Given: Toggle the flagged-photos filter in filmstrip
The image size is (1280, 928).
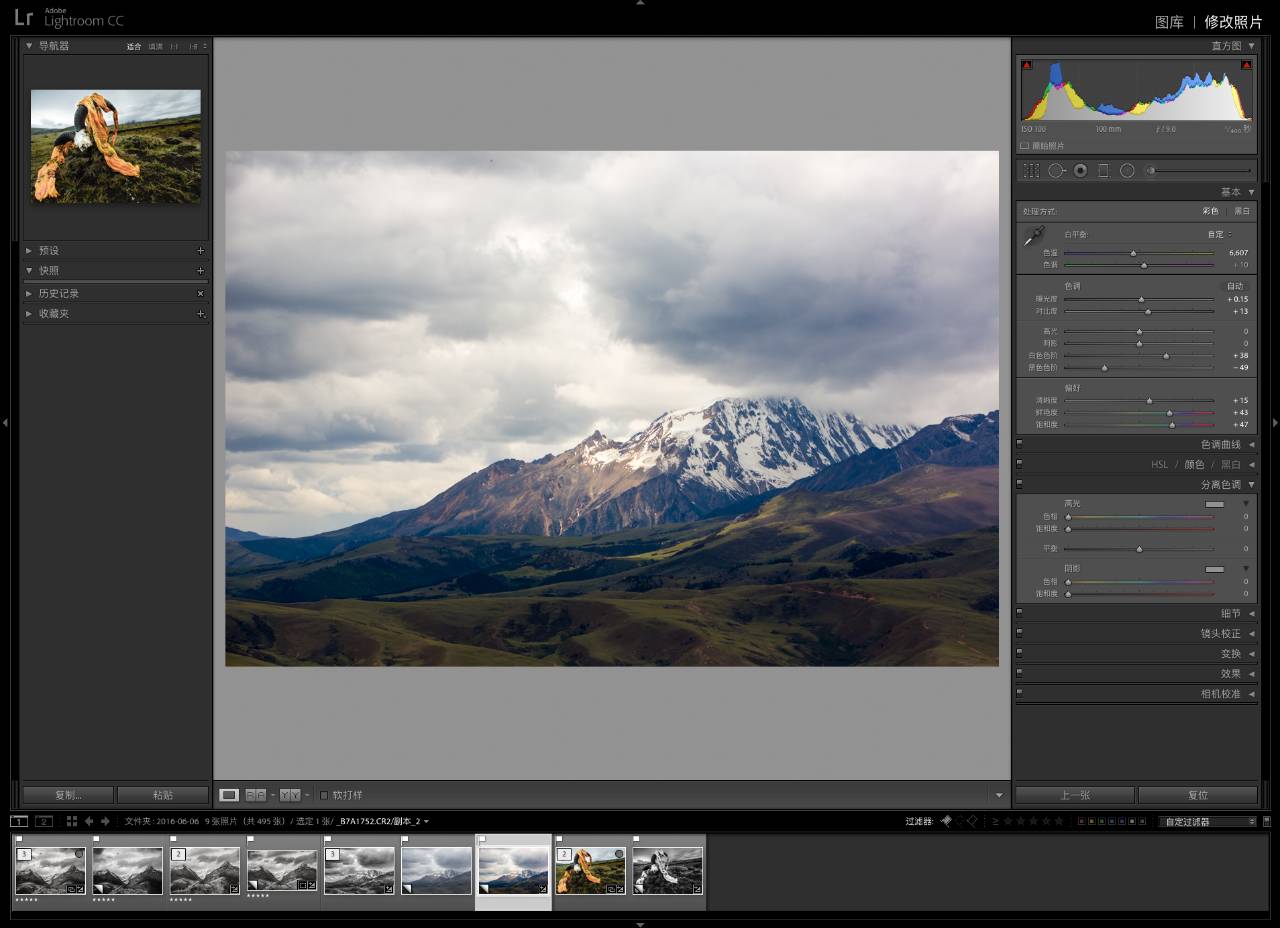Looking at the screenshot, I should [946, 821].
